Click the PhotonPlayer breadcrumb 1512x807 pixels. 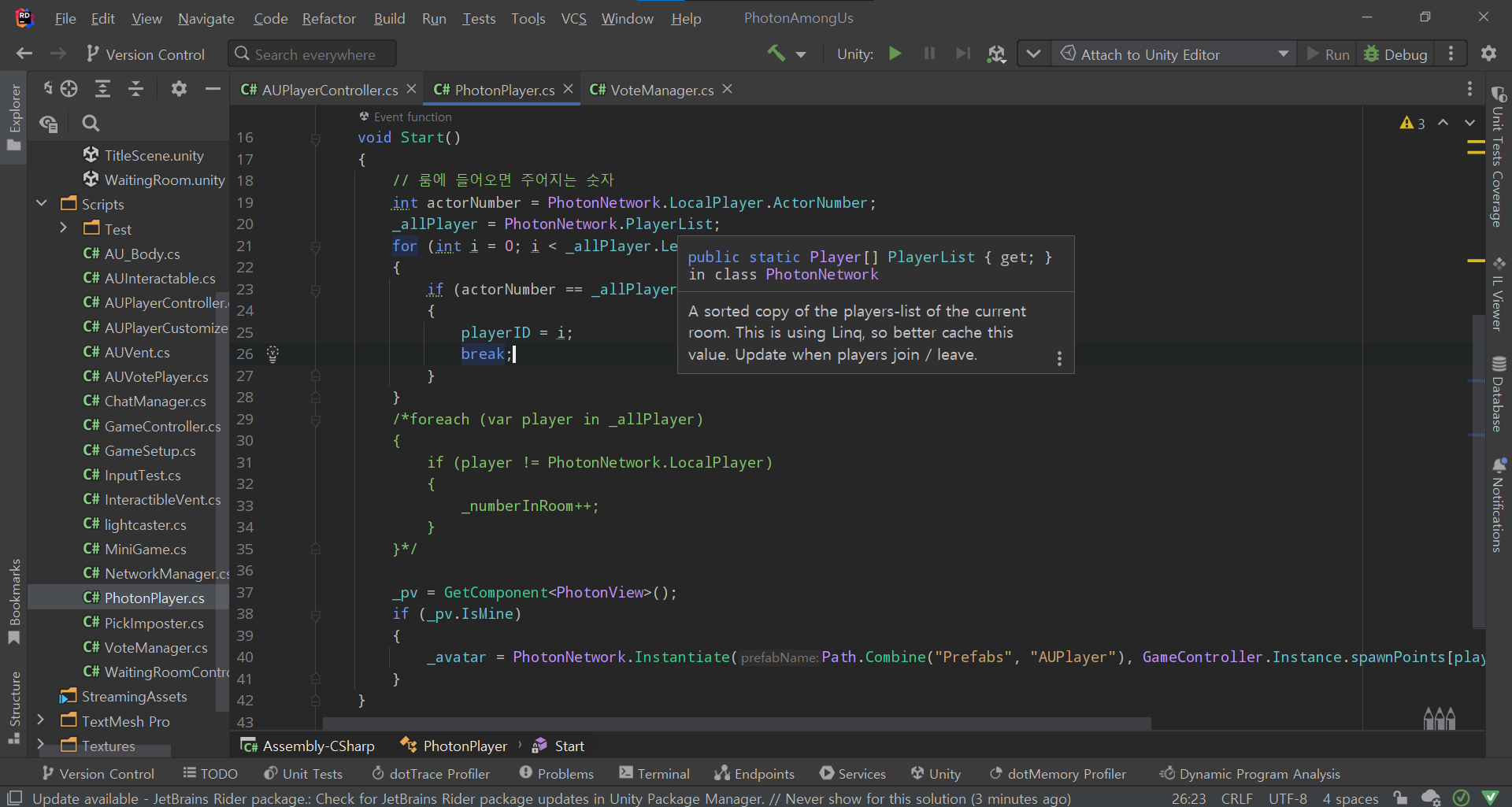(454, 746)
